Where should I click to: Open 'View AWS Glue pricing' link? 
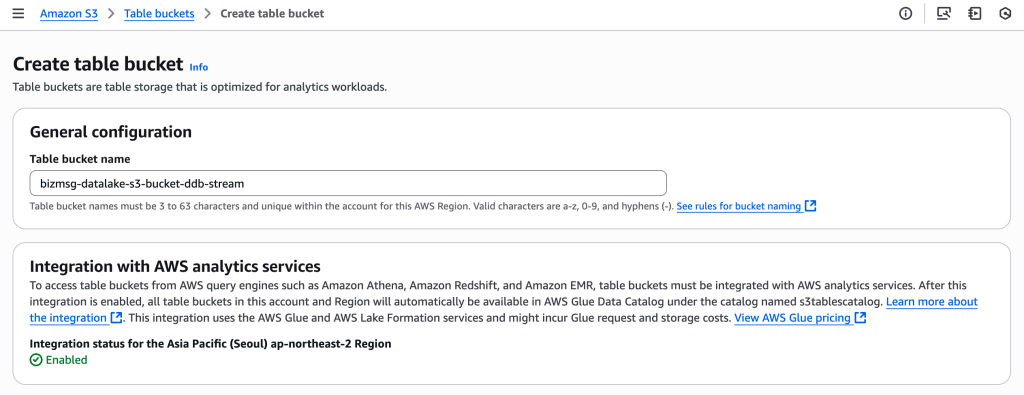793,318
